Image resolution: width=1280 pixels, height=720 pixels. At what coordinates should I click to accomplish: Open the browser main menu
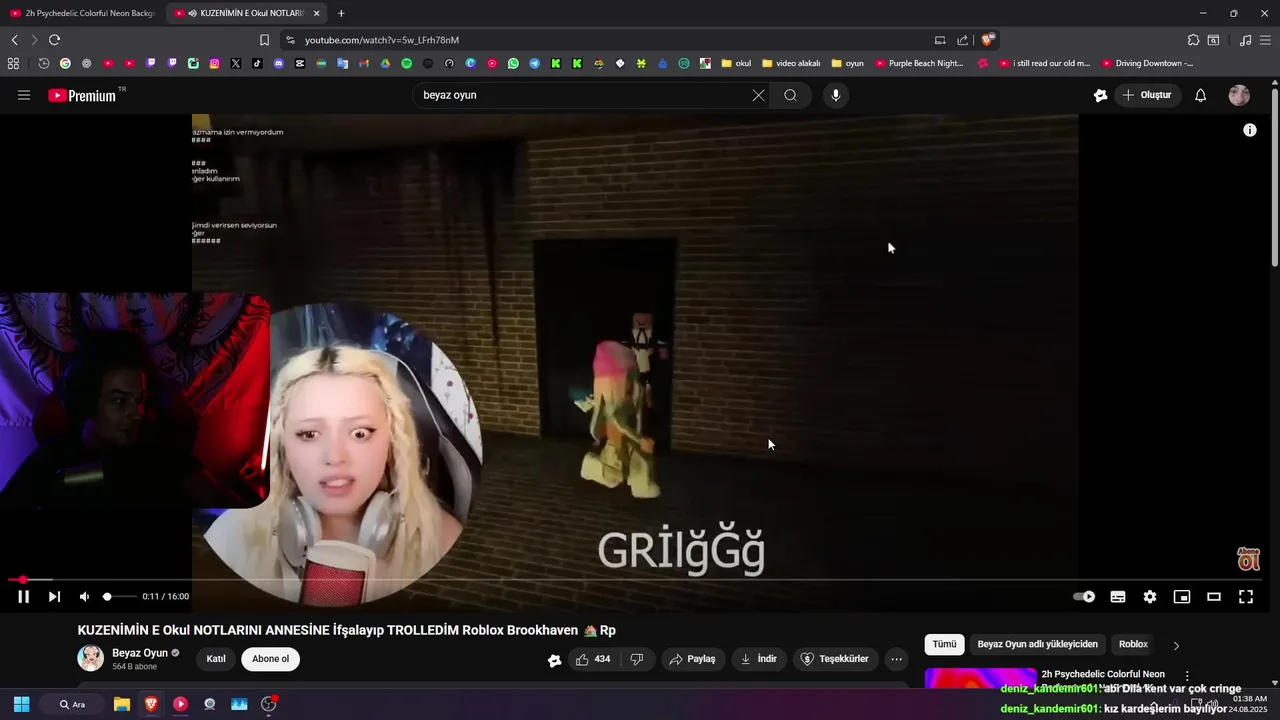click(x=1265, y=40)
